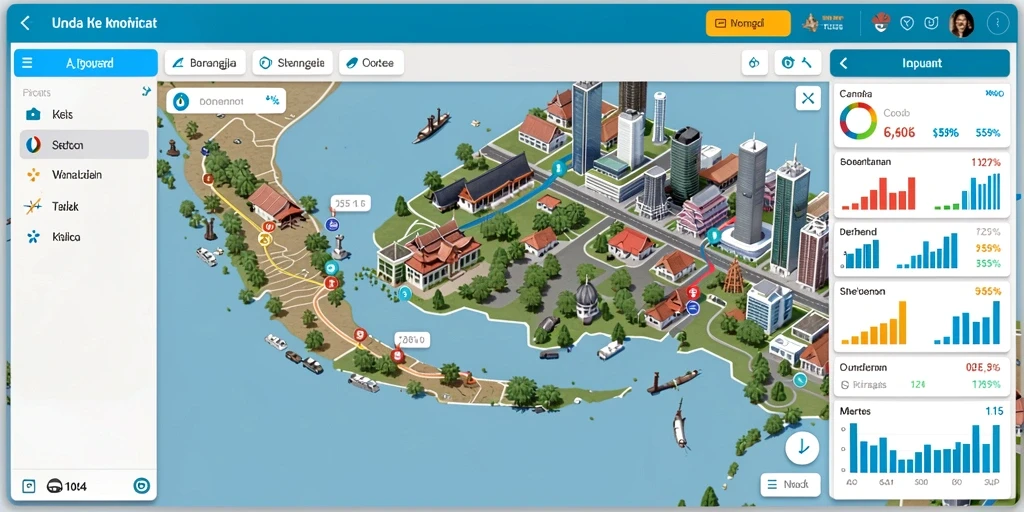Viewport: 1024px width, 512px height.
Task: Select the Kels camera item in the sidebar
Action: 85,115
